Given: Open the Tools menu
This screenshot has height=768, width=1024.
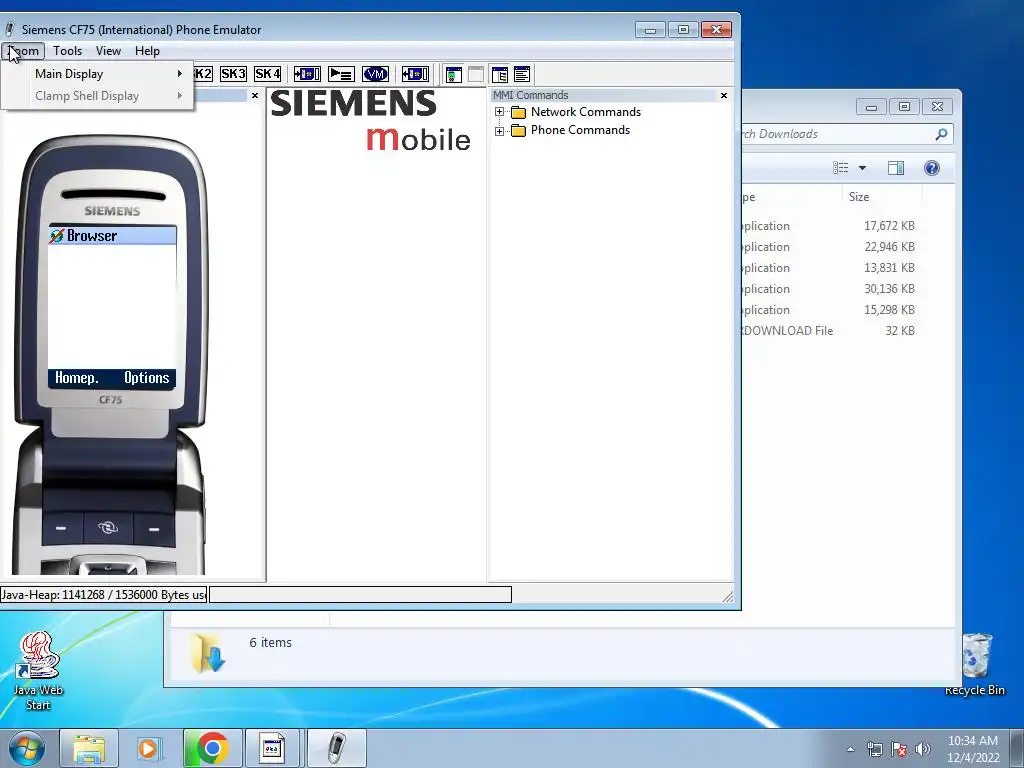Looking at the screenshot, I should pyautogui.click(x=67, y=51).
